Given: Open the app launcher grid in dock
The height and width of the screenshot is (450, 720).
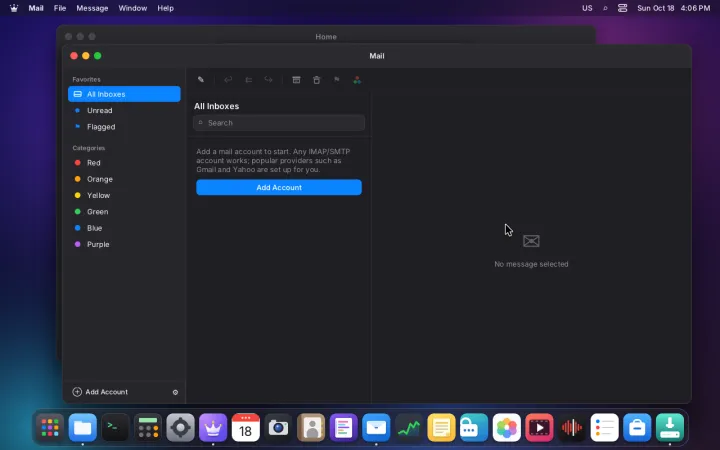Looking at the screenshot, I should [x=50, y=428].
